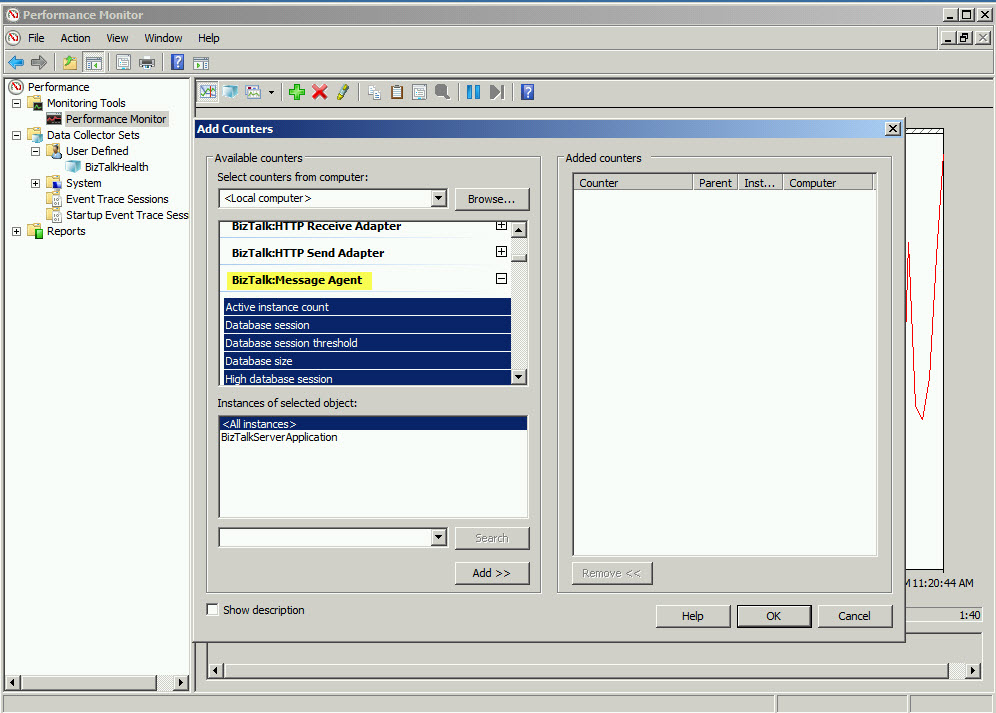Click the Update Data step-forward icon
This screenshot has height=713, width=996.
497,92
